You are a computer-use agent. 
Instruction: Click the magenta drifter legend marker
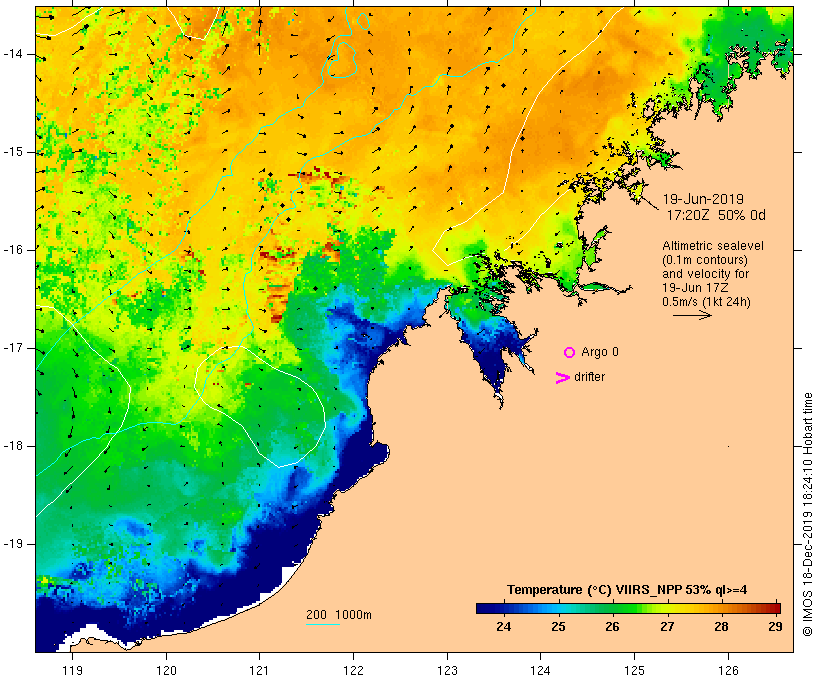pos(562,378)
